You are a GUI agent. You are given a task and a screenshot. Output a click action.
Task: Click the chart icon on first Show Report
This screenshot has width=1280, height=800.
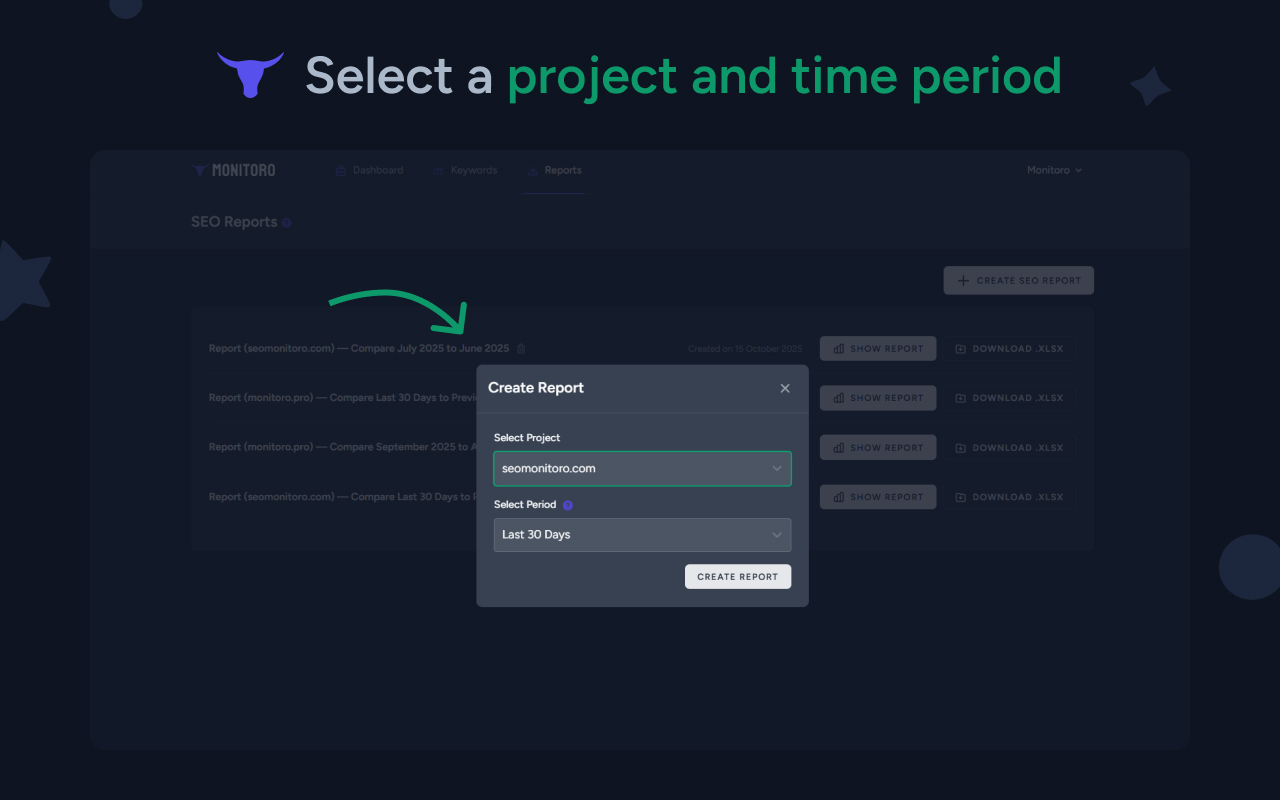(841, 348)
